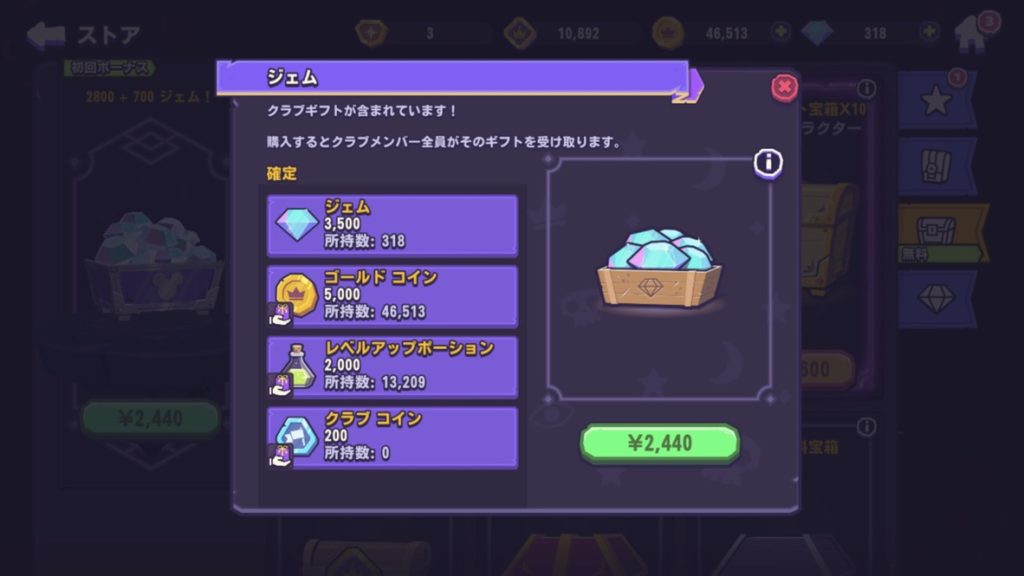Select the ジェム 3,500 reward row

pyautogui.click(x=392, y=225)
